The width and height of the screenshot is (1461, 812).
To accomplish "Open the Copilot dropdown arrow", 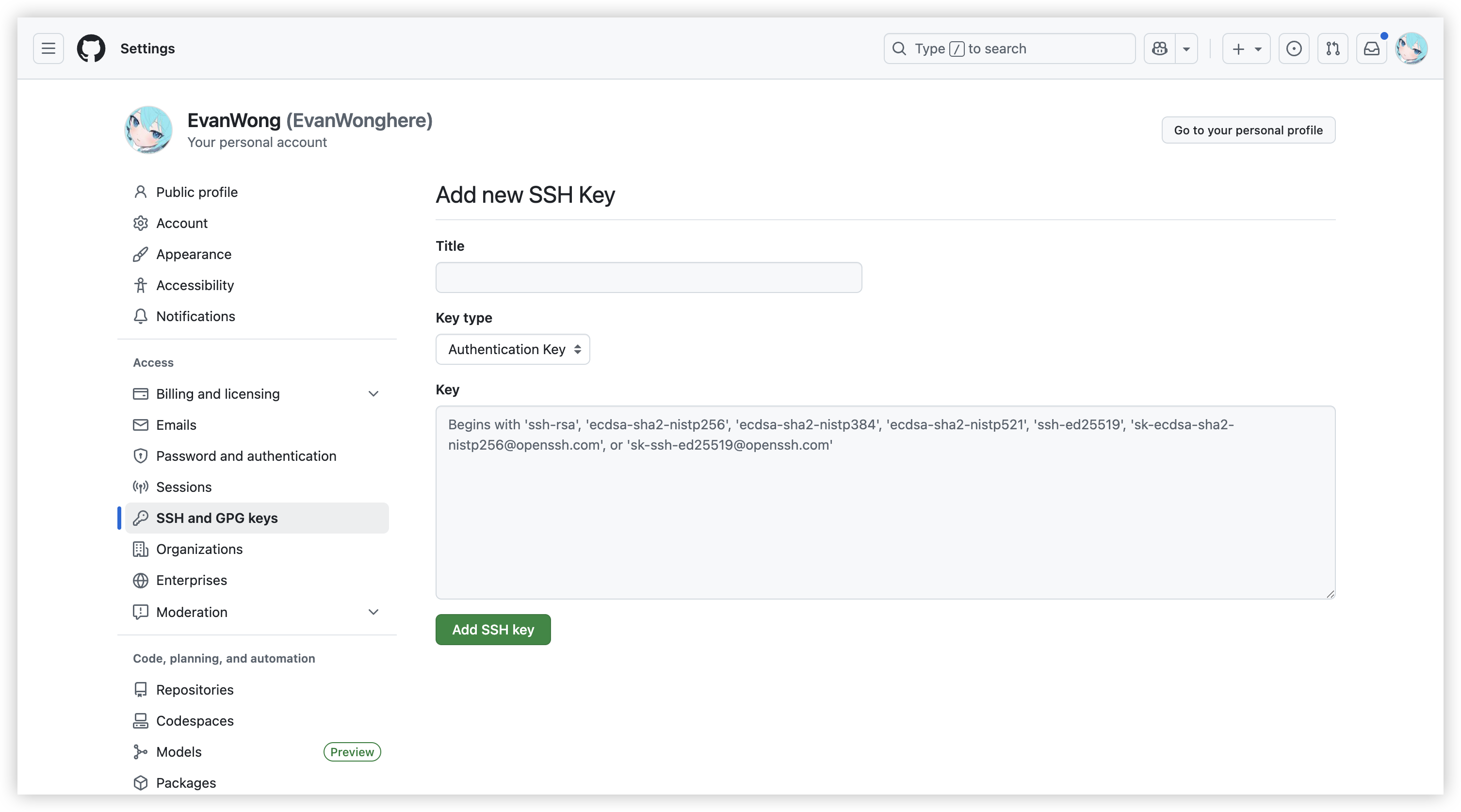I will pyautogui.click(x=1186, y=49).
